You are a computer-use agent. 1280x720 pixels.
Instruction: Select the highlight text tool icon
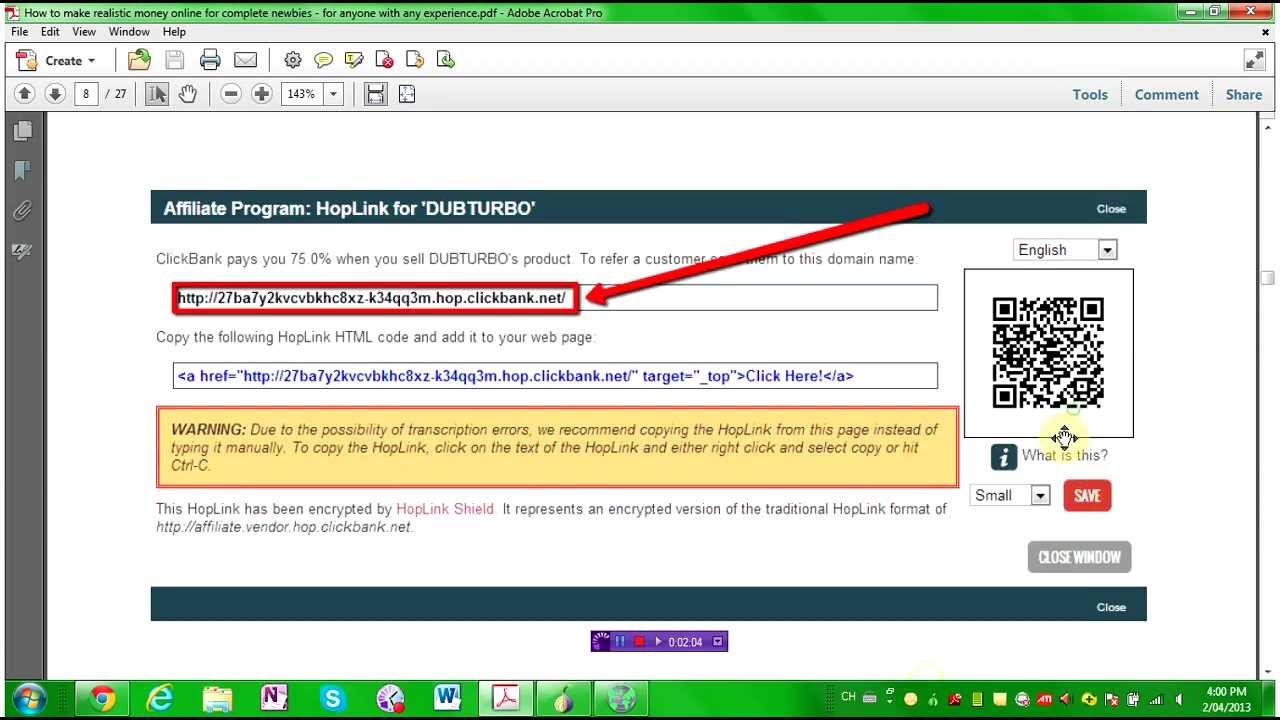tap(353, 60)
